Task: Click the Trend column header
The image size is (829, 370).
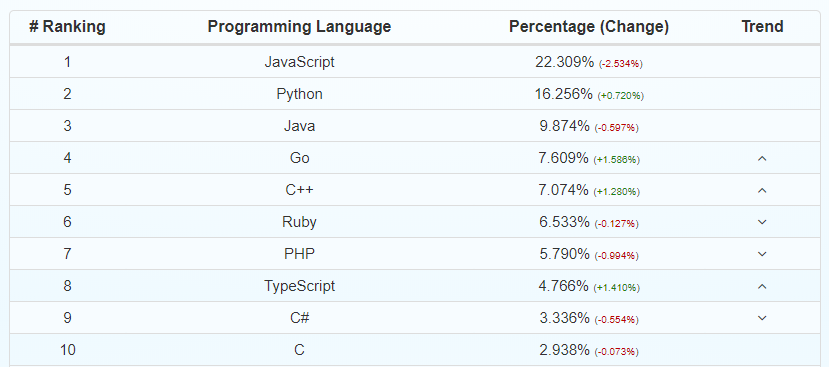Action: click(x=762, y=26)
